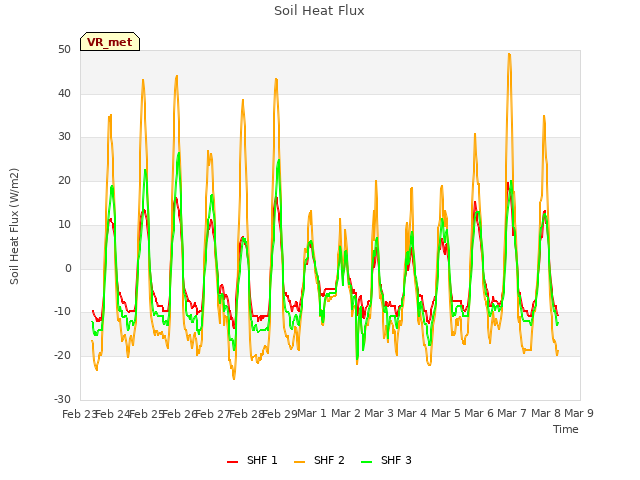Click the red SHF 1 legend swatch
Screen dimensions: 640x480
point(232,461)
